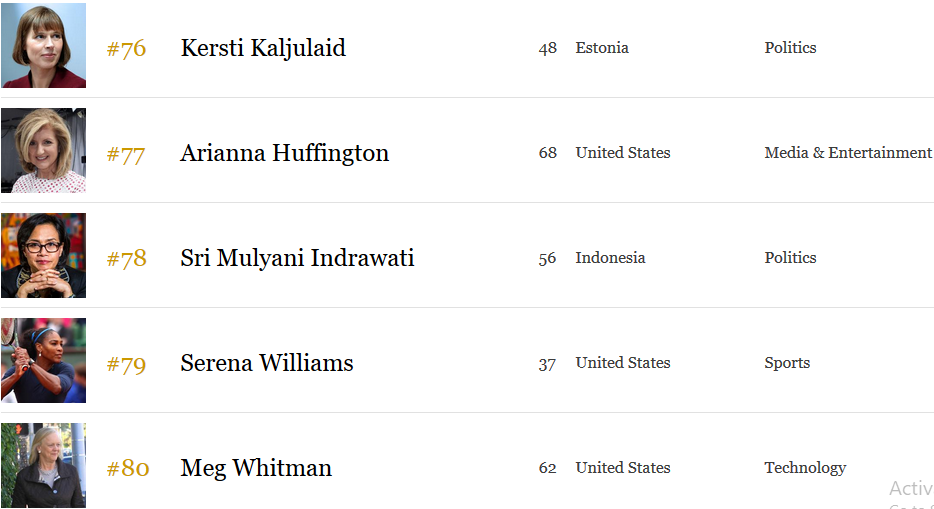Open Kersti Kaljulaid's profile photo

(x=43, y=45)
